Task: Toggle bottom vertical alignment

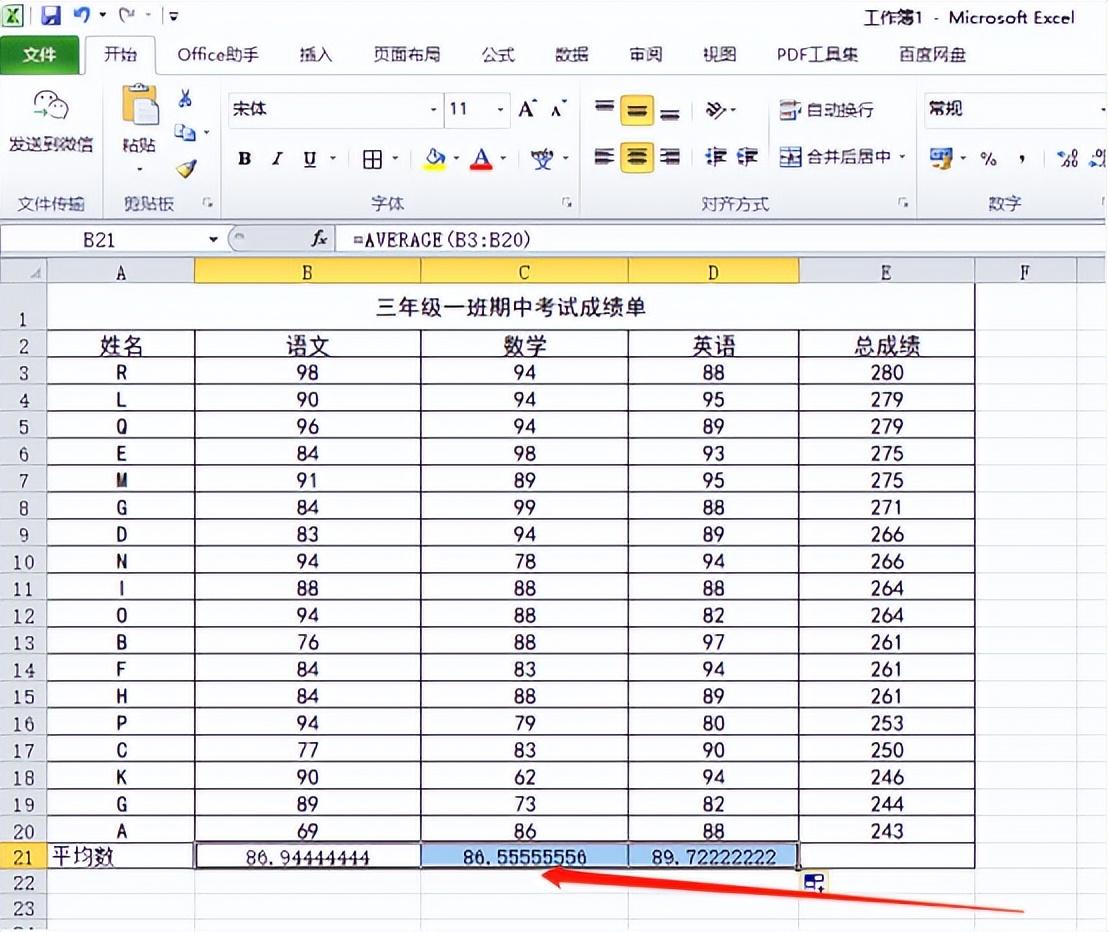Action: coord(670,112)
